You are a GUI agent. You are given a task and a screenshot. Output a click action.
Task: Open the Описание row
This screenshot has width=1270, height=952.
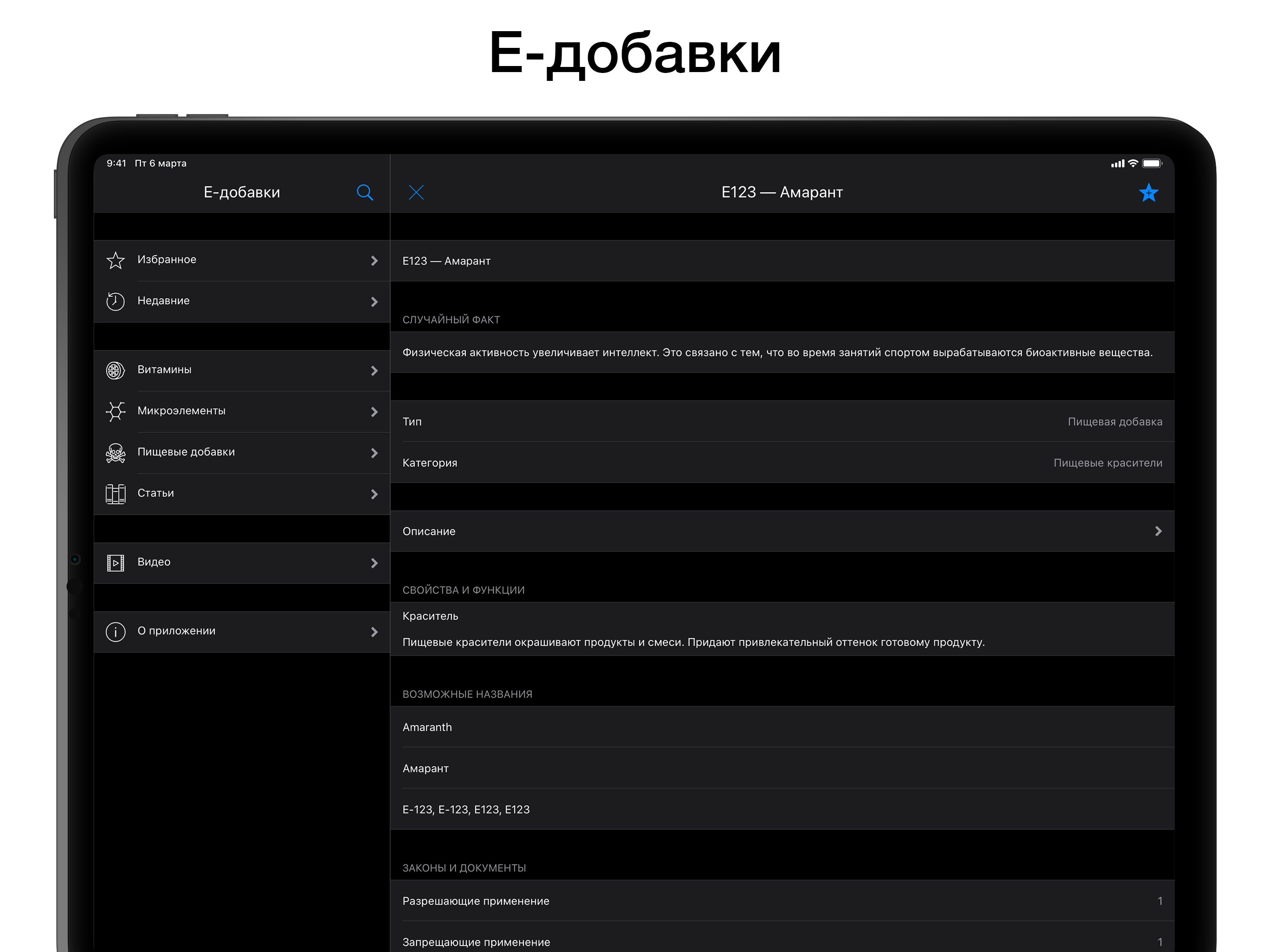point(782,531)
